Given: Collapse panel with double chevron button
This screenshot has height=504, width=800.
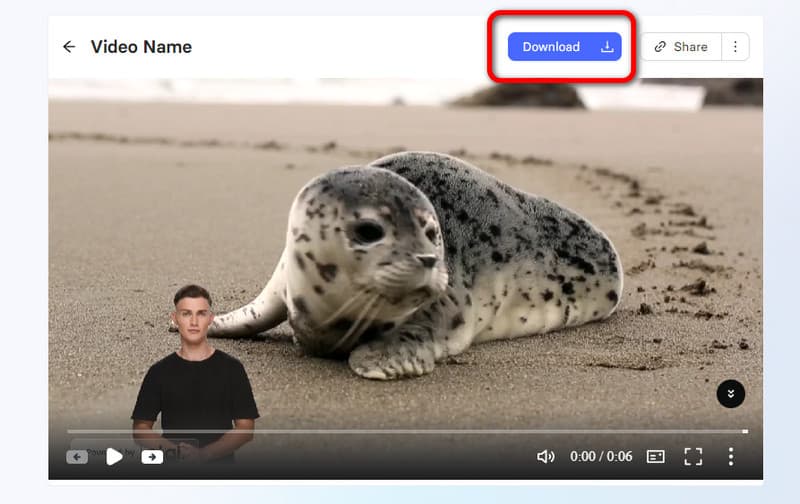Looking at the screenshot, I should point(731,394).
